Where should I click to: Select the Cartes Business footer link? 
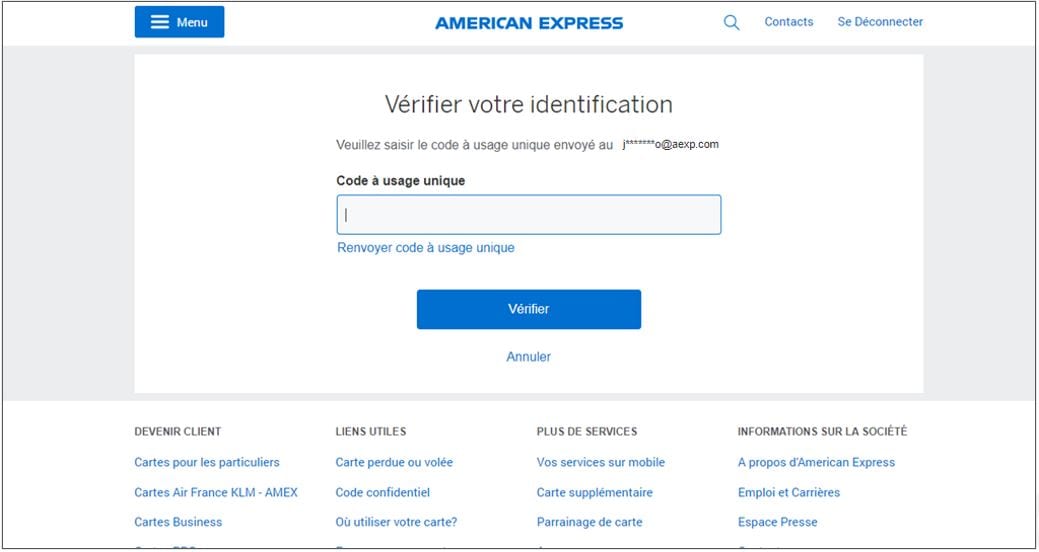[x=178, y=522]
